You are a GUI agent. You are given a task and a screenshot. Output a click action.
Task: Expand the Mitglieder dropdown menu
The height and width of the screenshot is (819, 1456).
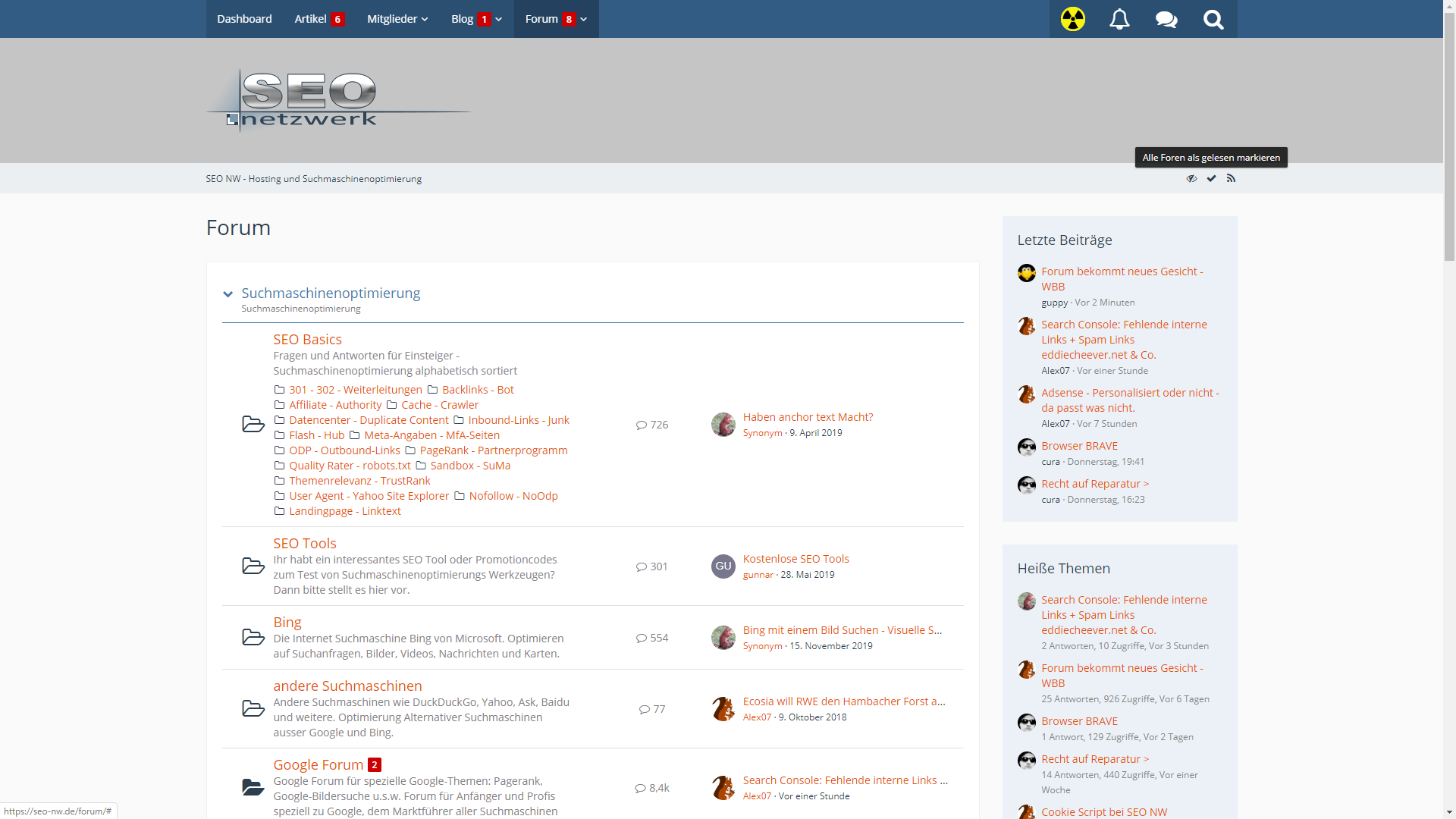tap(397, 19)
